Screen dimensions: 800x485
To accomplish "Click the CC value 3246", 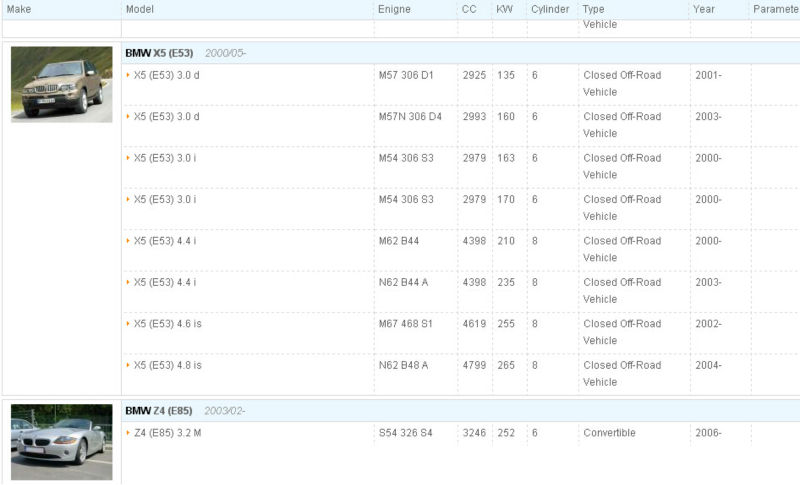I will [474, 433].
